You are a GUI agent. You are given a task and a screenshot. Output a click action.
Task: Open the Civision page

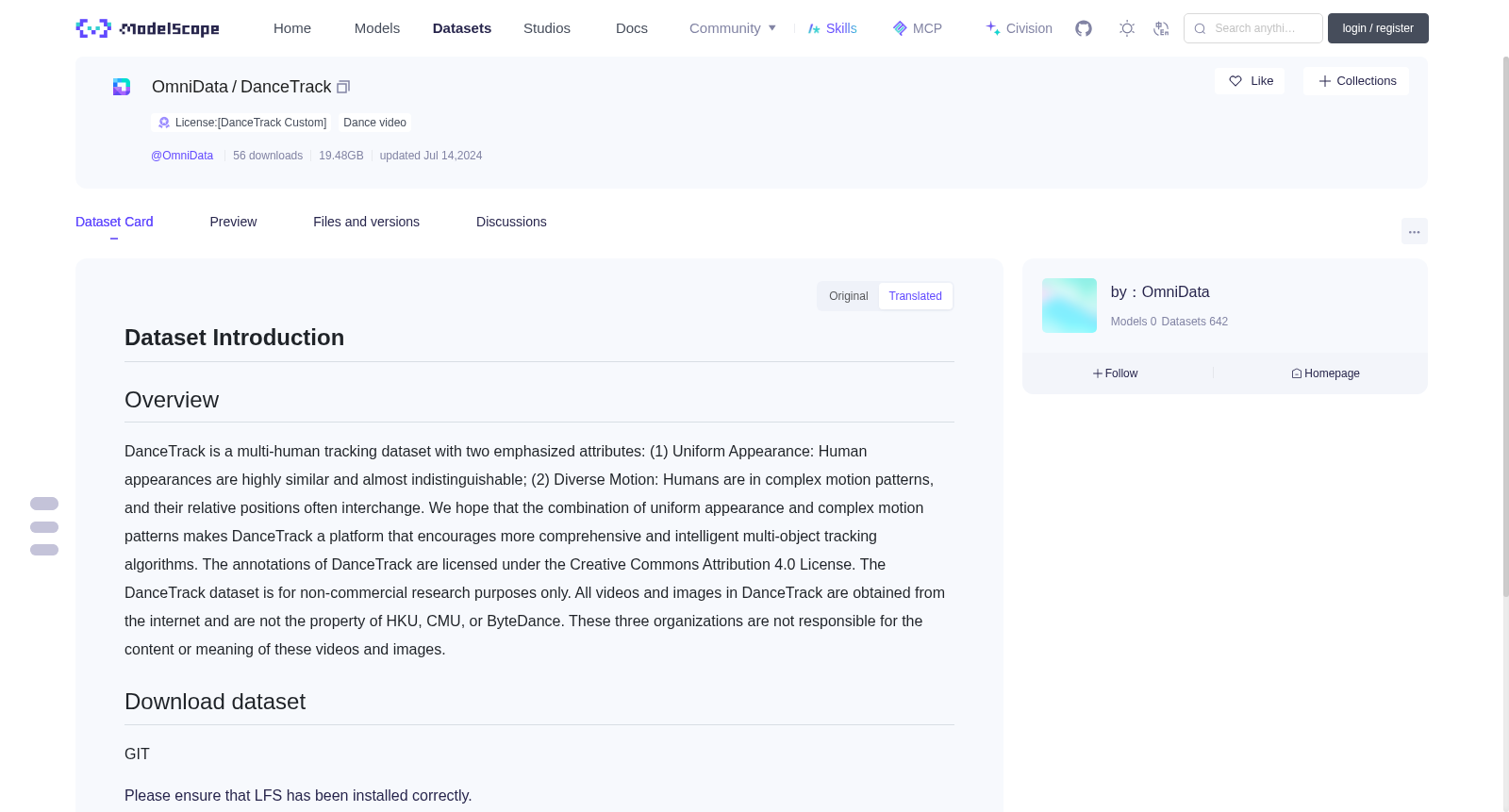tap(1019, 28)
